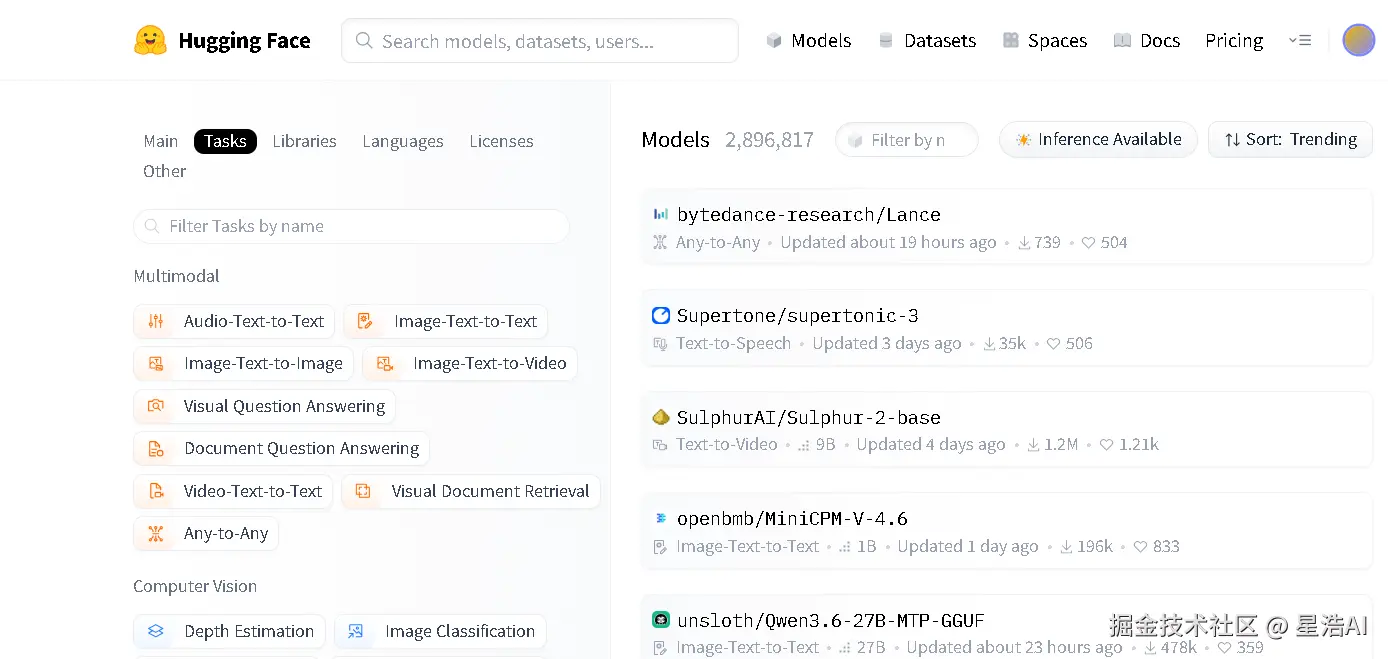Switch to the Licenses filter tab
The height and width of the screenshot is (659, 1388).
(x=501, y=141)
